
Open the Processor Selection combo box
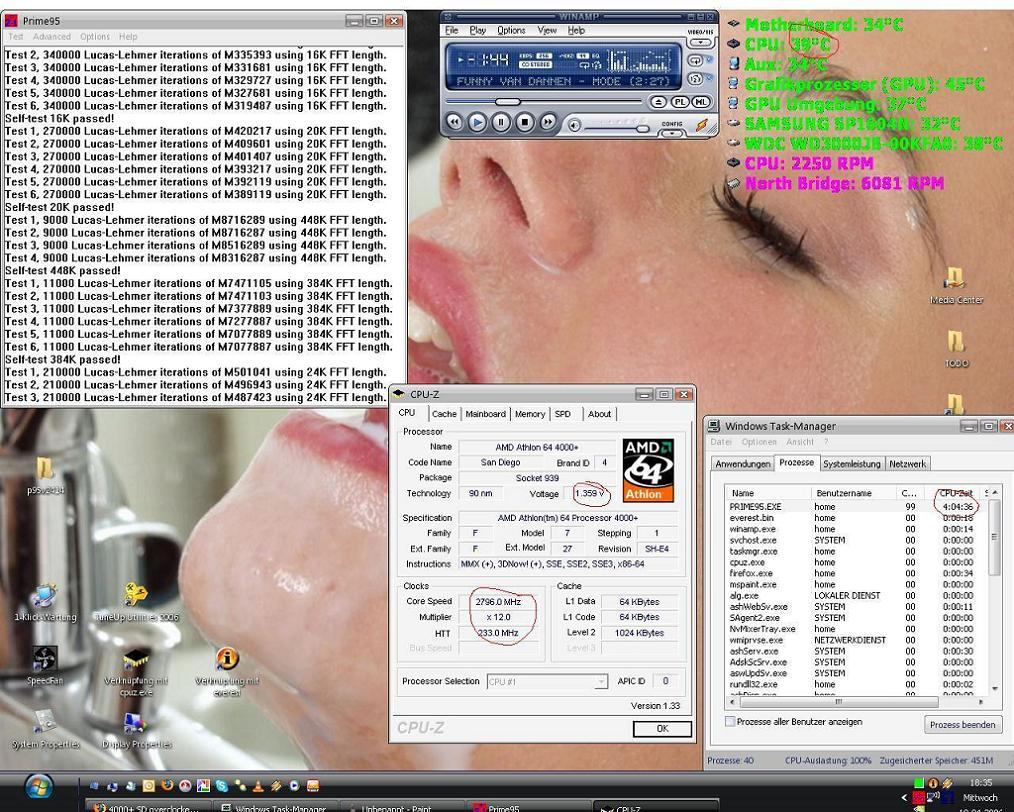pos(547,681)
